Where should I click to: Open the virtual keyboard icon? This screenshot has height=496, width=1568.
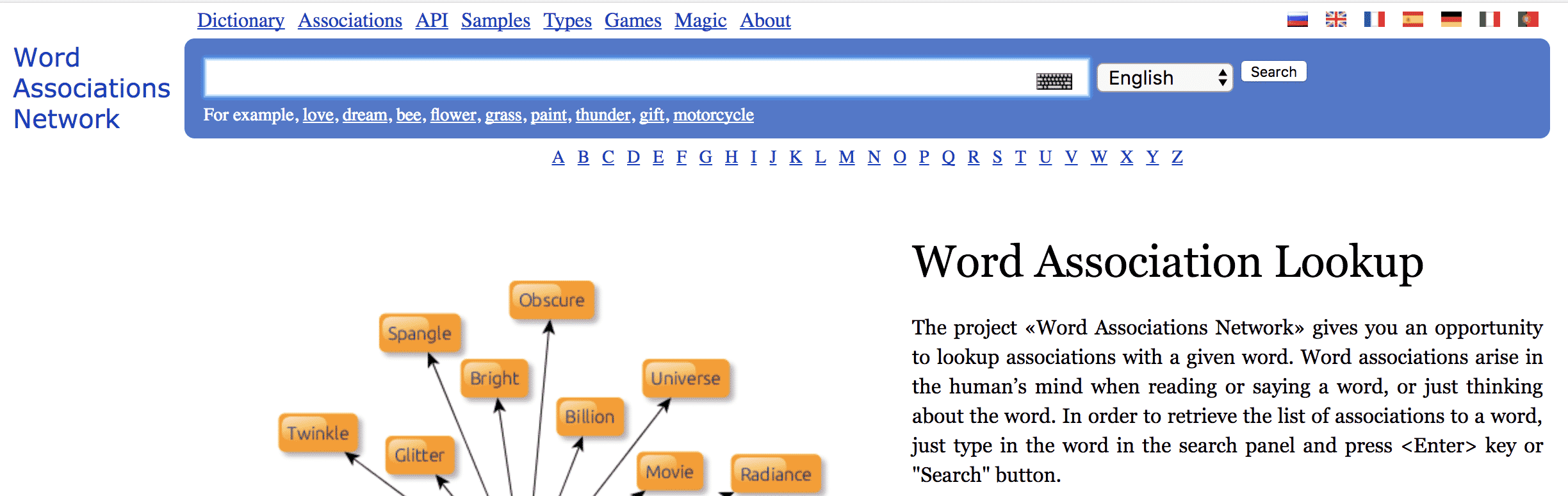point(1054,81)
